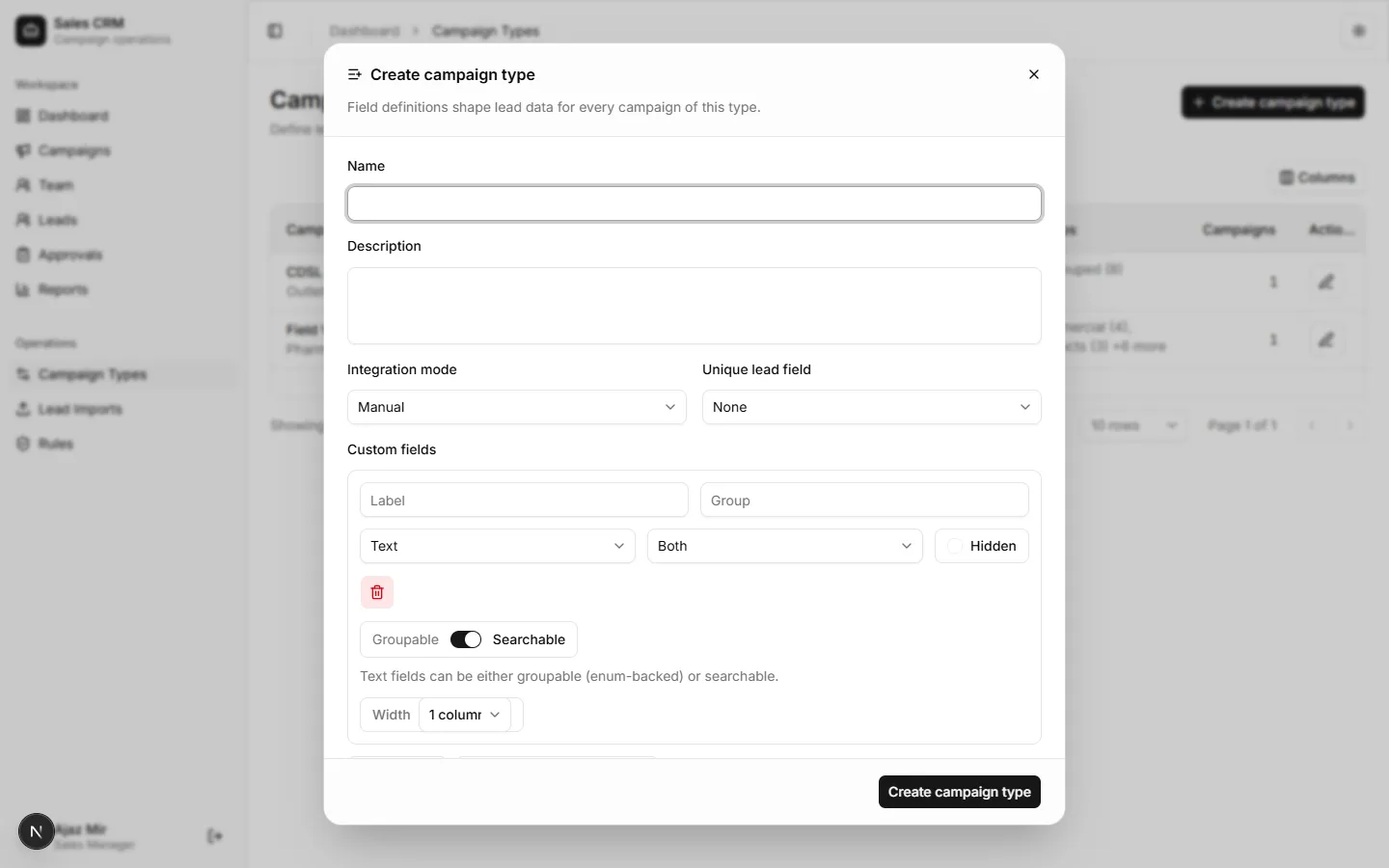Open the field type dropdown showing Text
The height and width of the screenshot is (868, 1389).
(x=498, y=546)
